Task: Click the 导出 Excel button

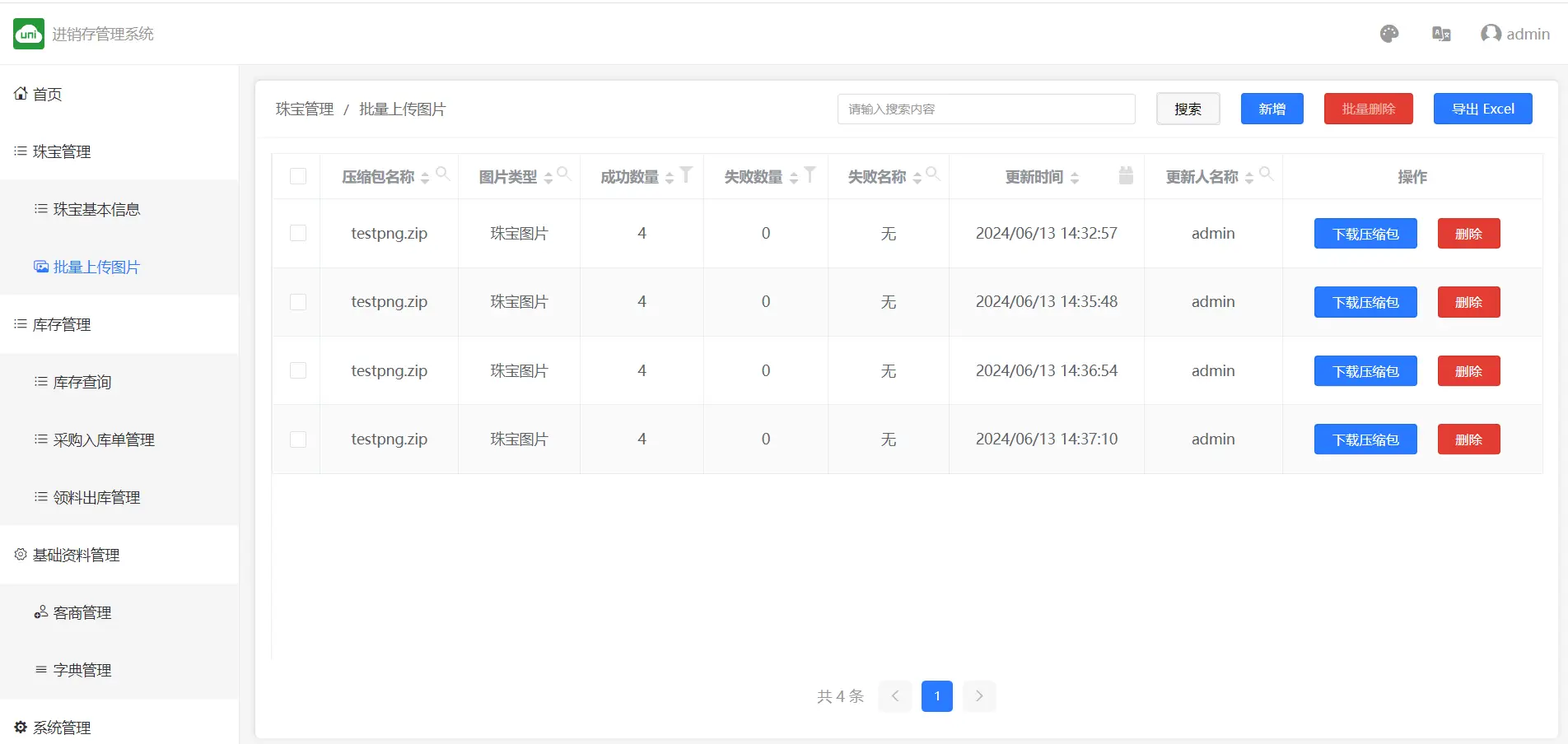Action: click(1482, 109)
